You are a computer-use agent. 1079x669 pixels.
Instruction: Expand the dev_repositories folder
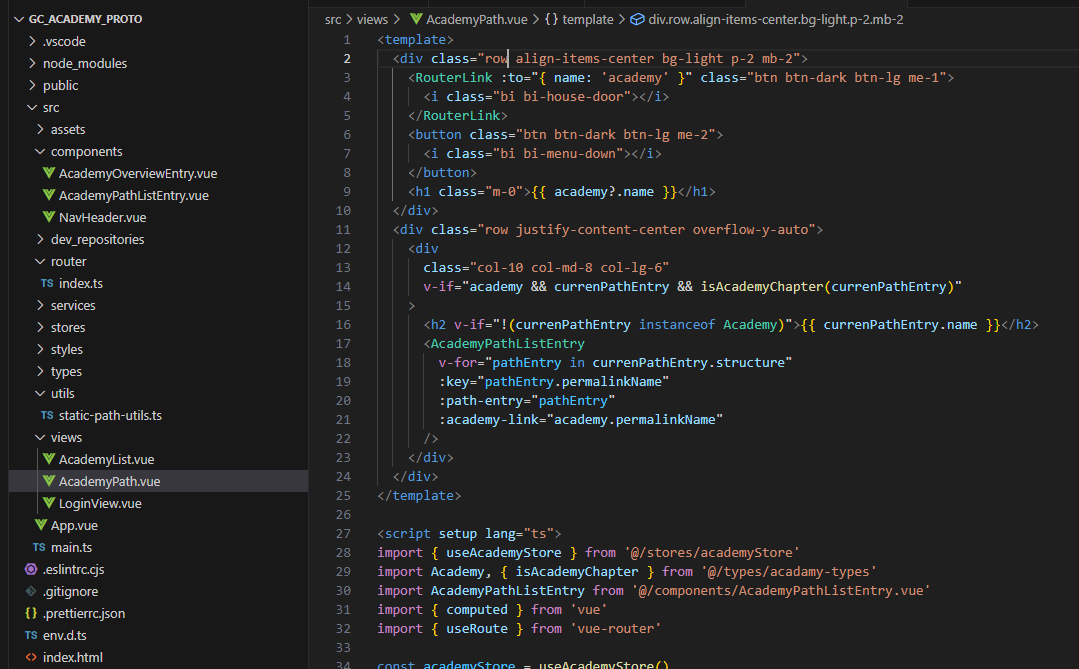click(x=40, y=240)
